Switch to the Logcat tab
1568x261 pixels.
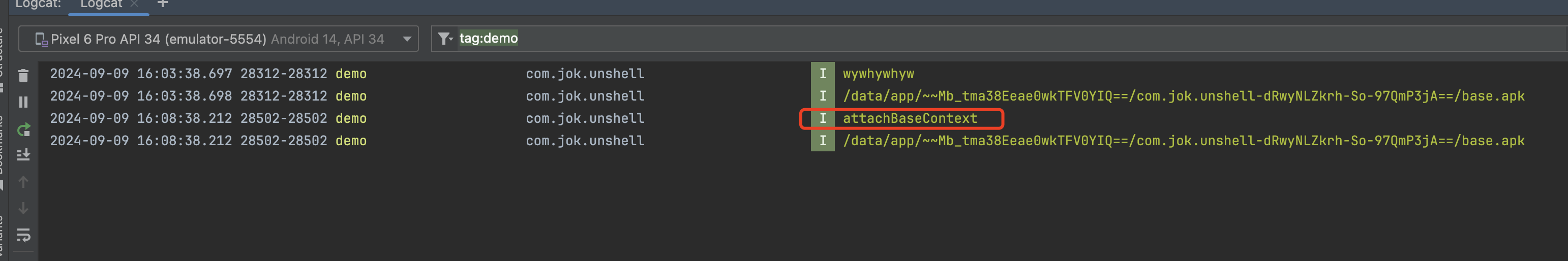(101, 4)
